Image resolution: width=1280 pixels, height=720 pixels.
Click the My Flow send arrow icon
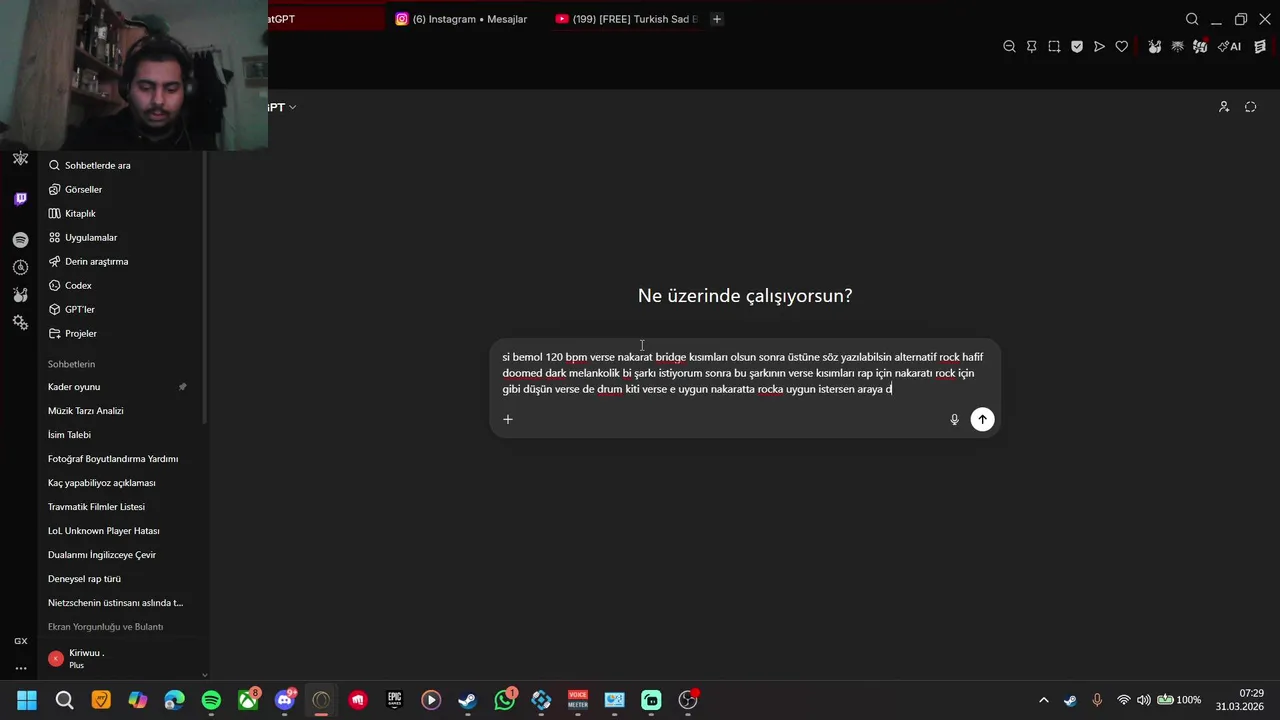(x=1099, y=47)
